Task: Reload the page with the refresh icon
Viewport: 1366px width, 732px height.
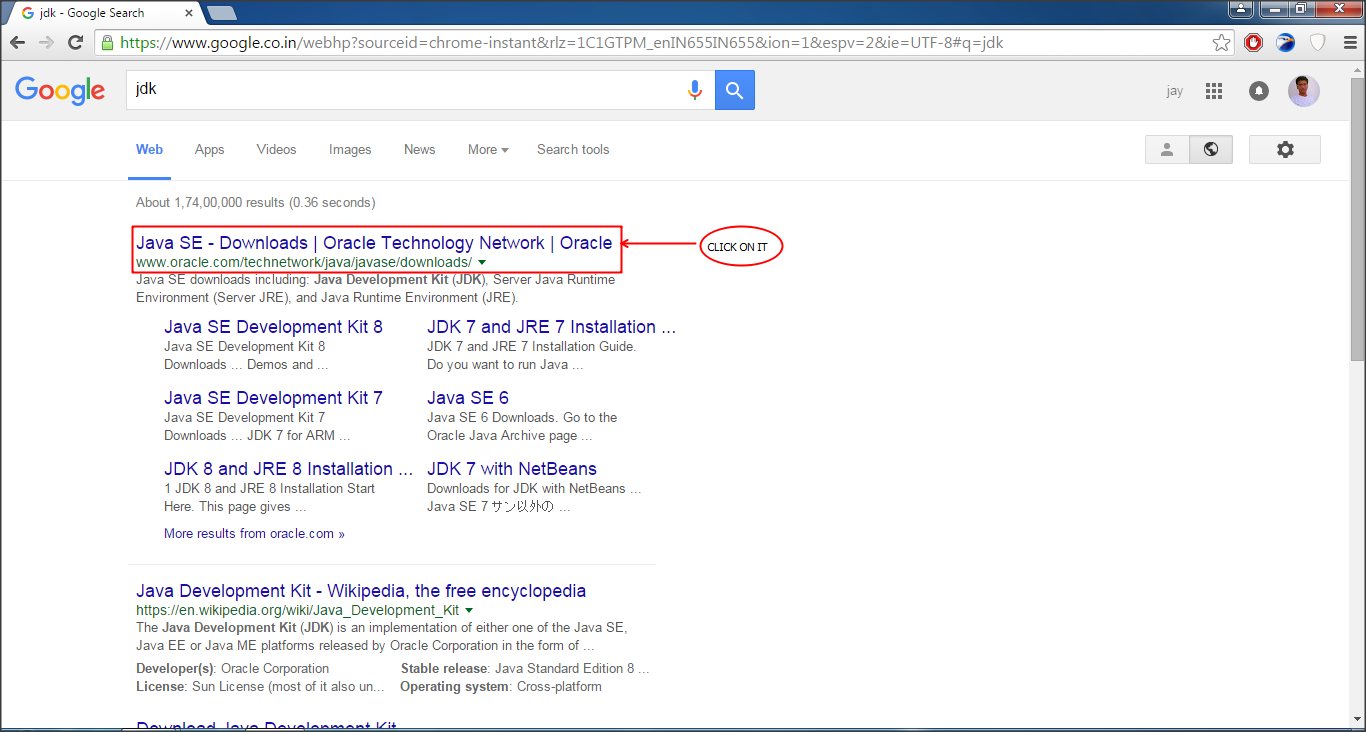Action: pyautogui.click(x=75, y=43)
